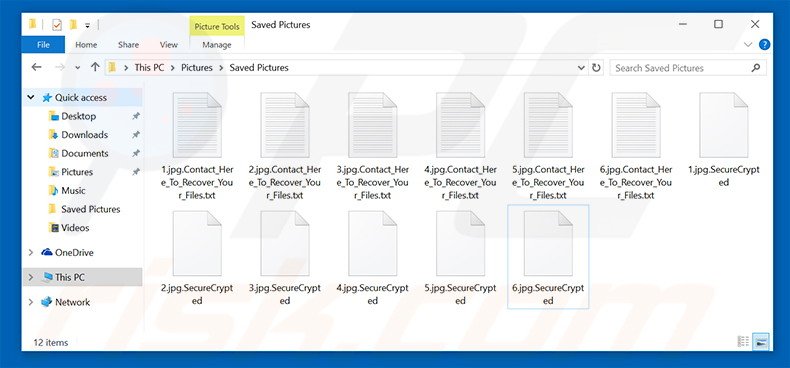Minimize the Saved Pictures window
This screenshot has width=790, height=368.
(x=683, y=24)
